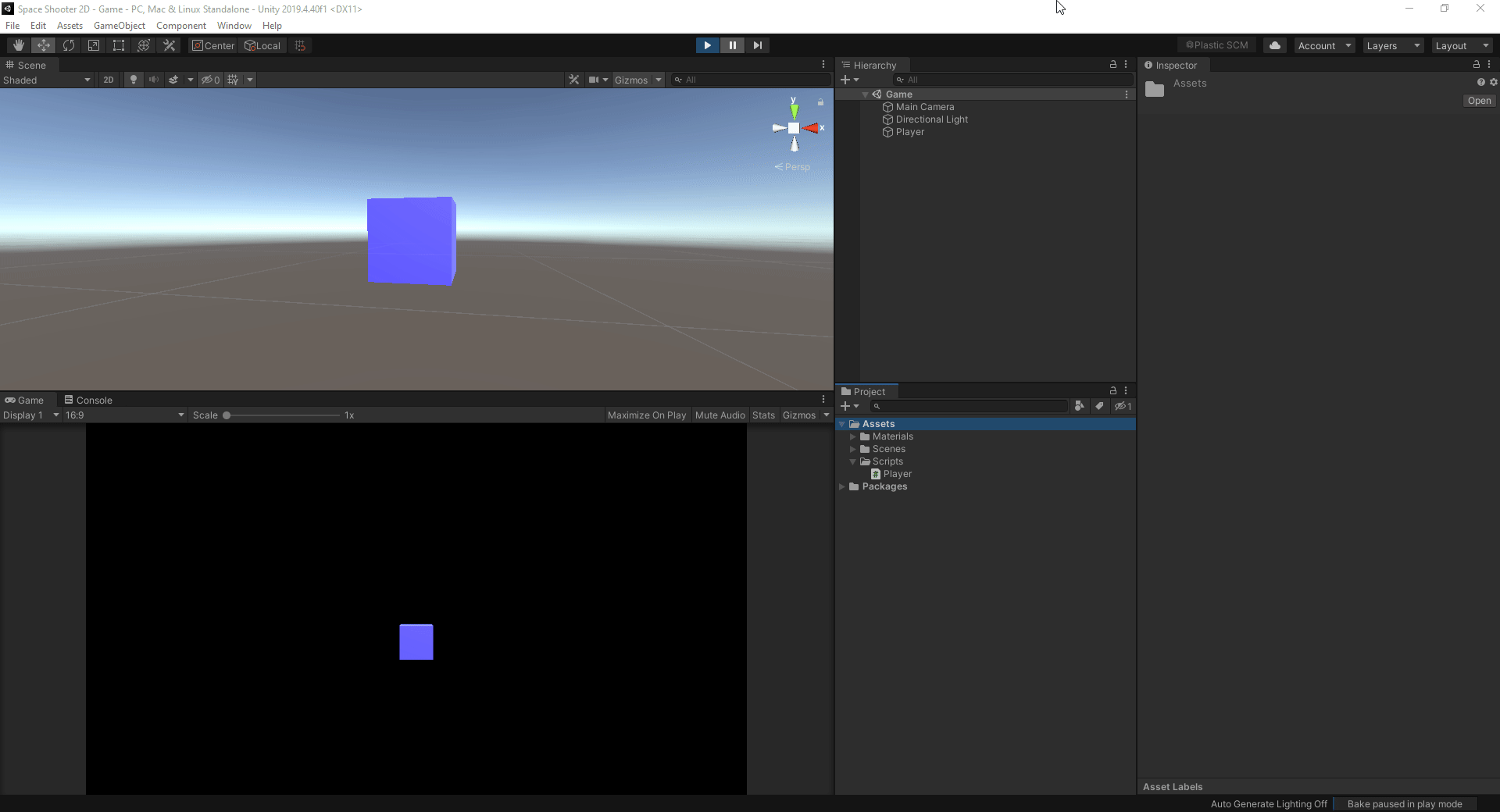The image size is (1500, 812).
Task: Expand the Packages folder in Project panel
Action: 843,486
